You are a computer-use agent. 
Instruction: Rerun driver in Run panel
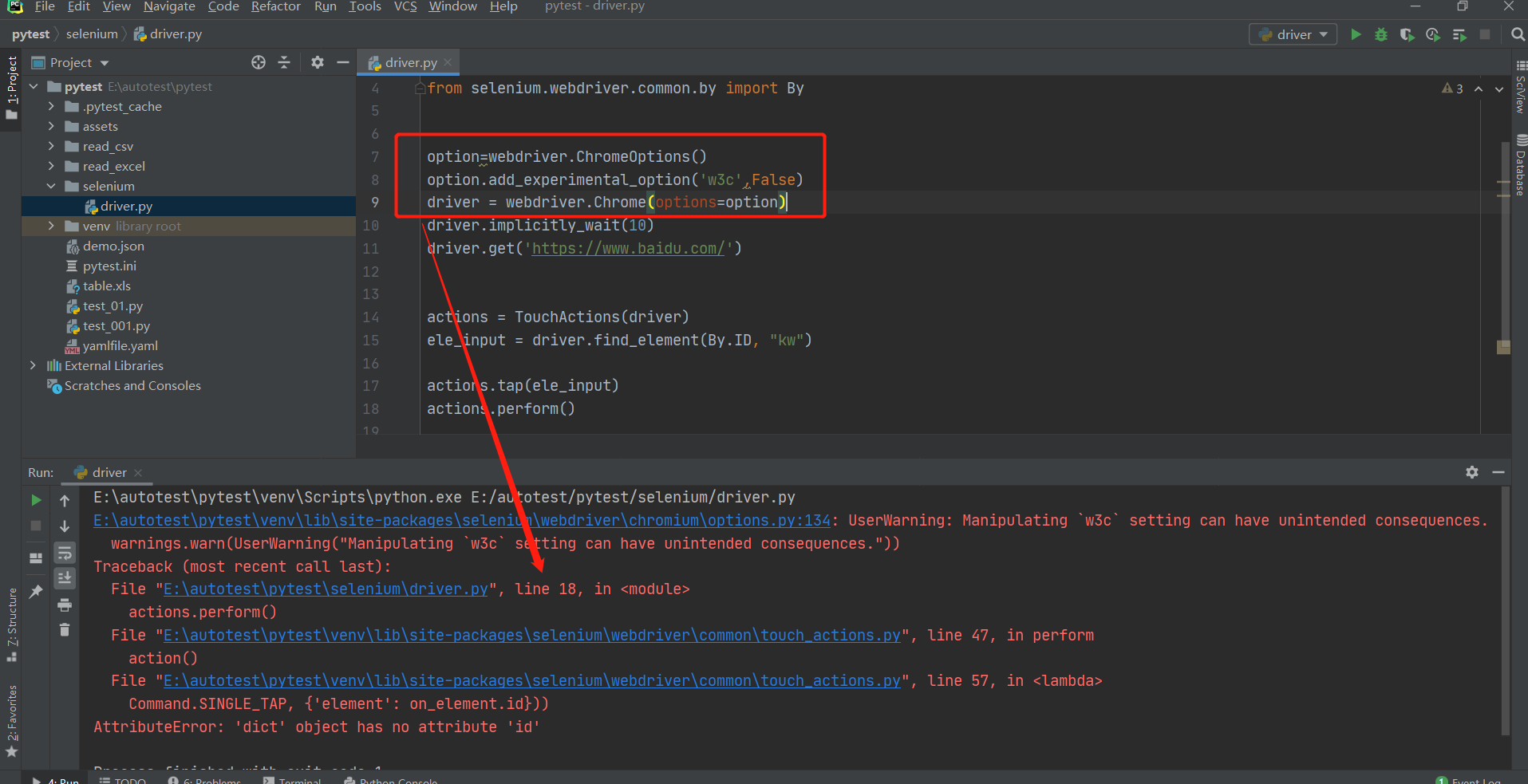click(36, 500)
